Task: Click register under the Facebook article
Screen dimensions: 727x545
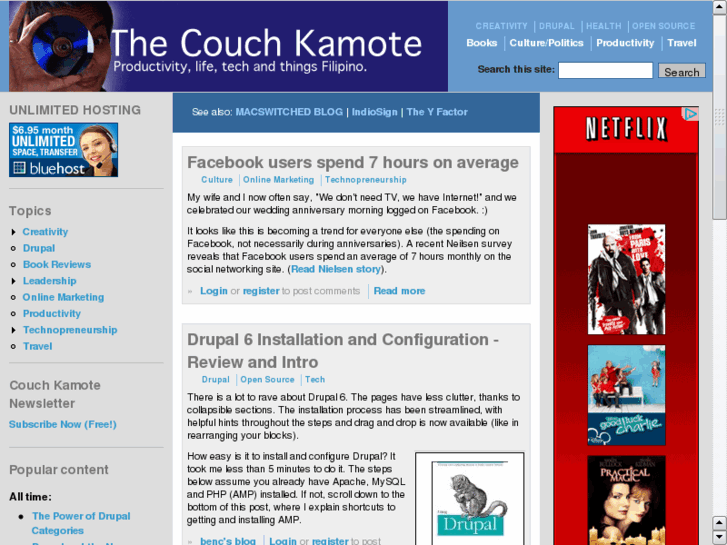Action: click(x=261, y=291)
